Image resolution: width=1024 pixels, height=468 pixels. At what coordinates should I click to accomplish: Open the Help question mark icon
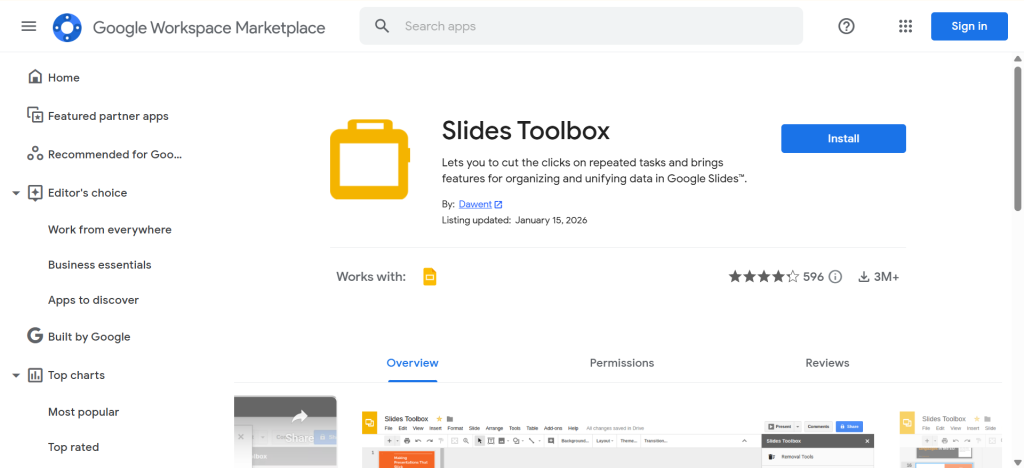(x=846, y=26)
